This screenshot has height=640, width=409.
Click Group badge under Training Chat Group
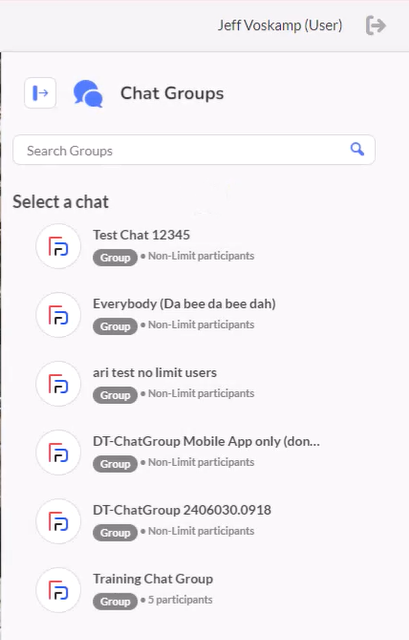115,602
